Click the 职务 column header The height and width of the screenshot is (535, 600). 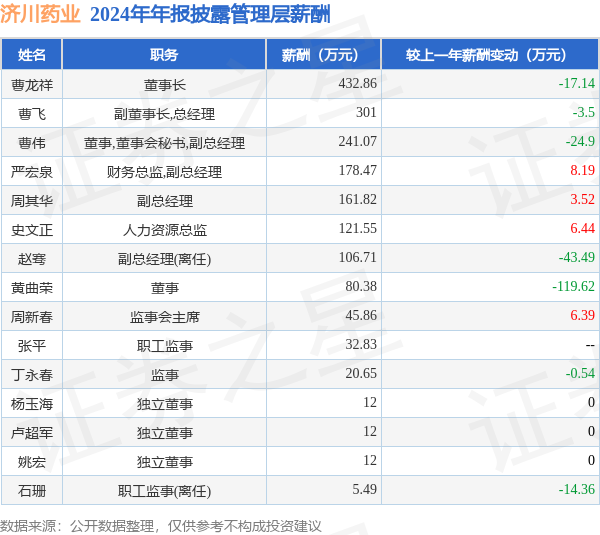point(164,55)
